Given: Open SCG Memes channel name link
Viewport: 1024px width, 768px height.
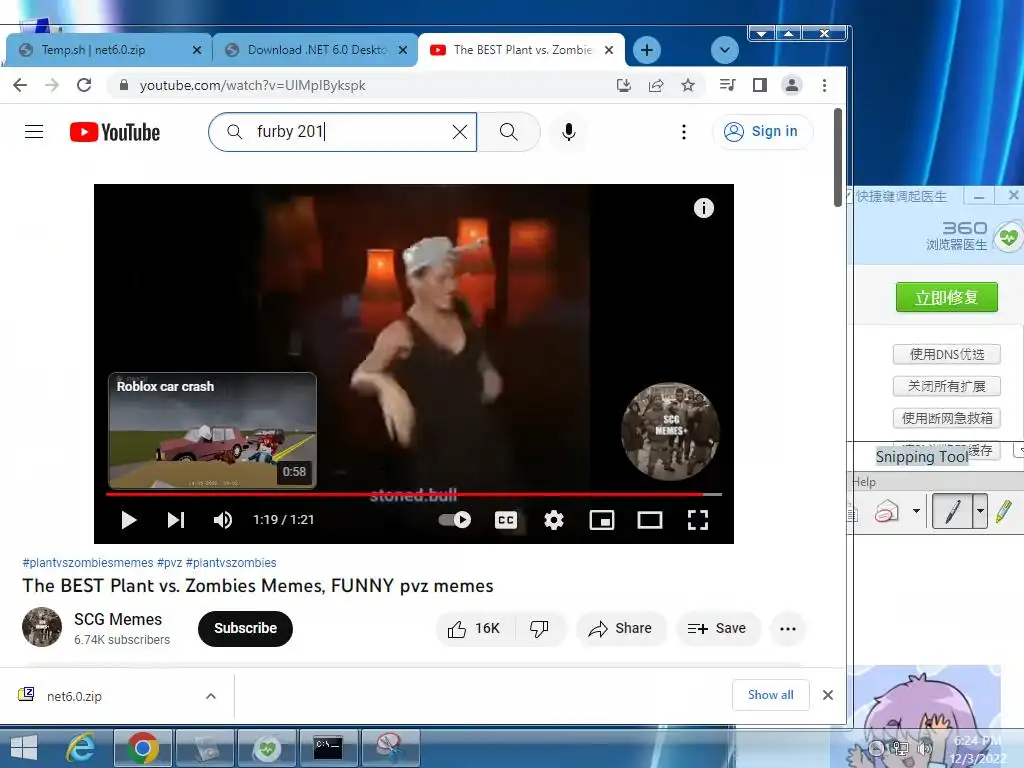Looking at the screenshot, I should pyautogui.click(x=118, y=619).
